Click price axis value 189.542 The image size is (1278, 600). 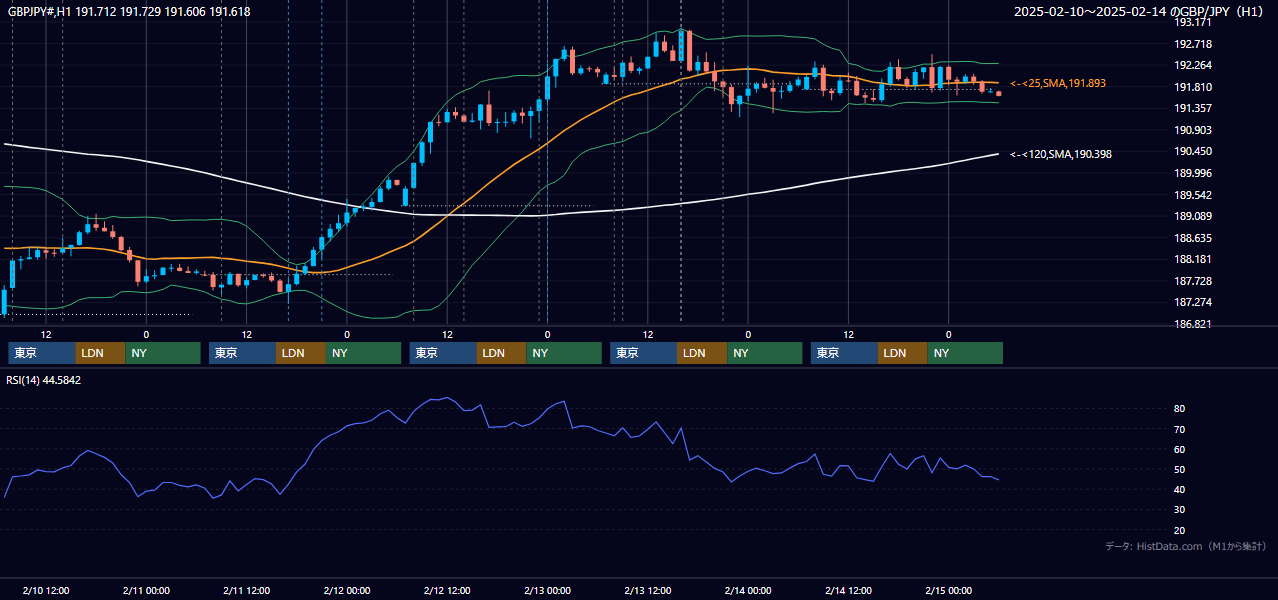point(1193,195)
